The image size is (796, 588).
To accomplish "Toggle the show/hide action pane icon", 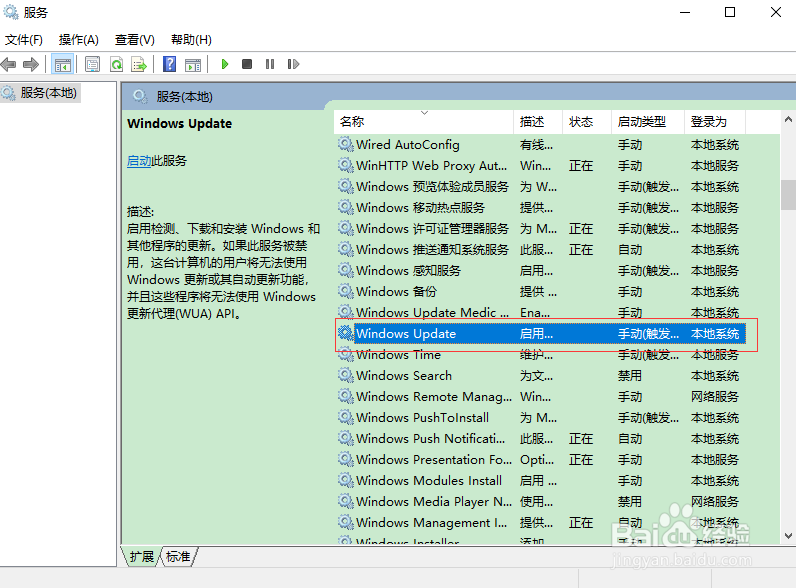I will click(x=193, y=64).
